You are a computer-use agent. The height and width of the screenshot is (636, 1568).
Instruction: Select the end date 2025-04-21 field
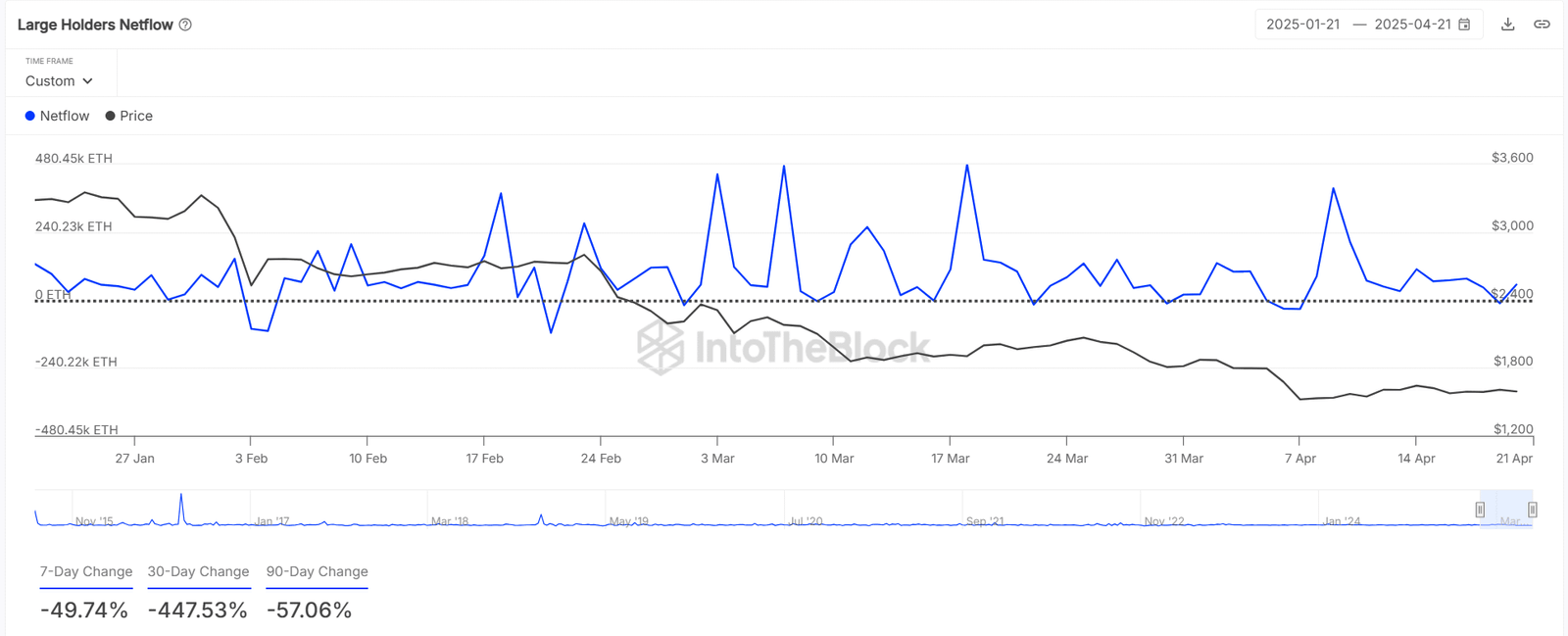pos(1412,24)
